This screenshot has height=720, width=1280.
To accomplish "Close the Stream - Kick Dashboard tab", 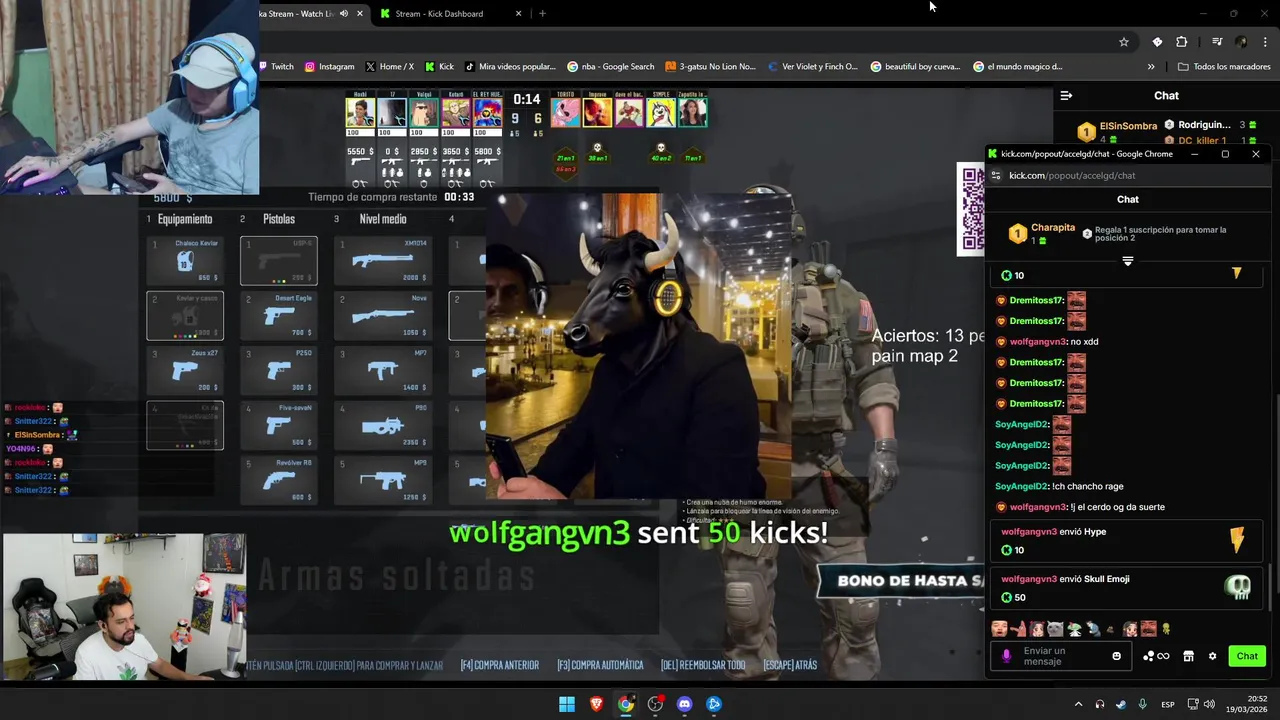I will (x=518, y=14).
